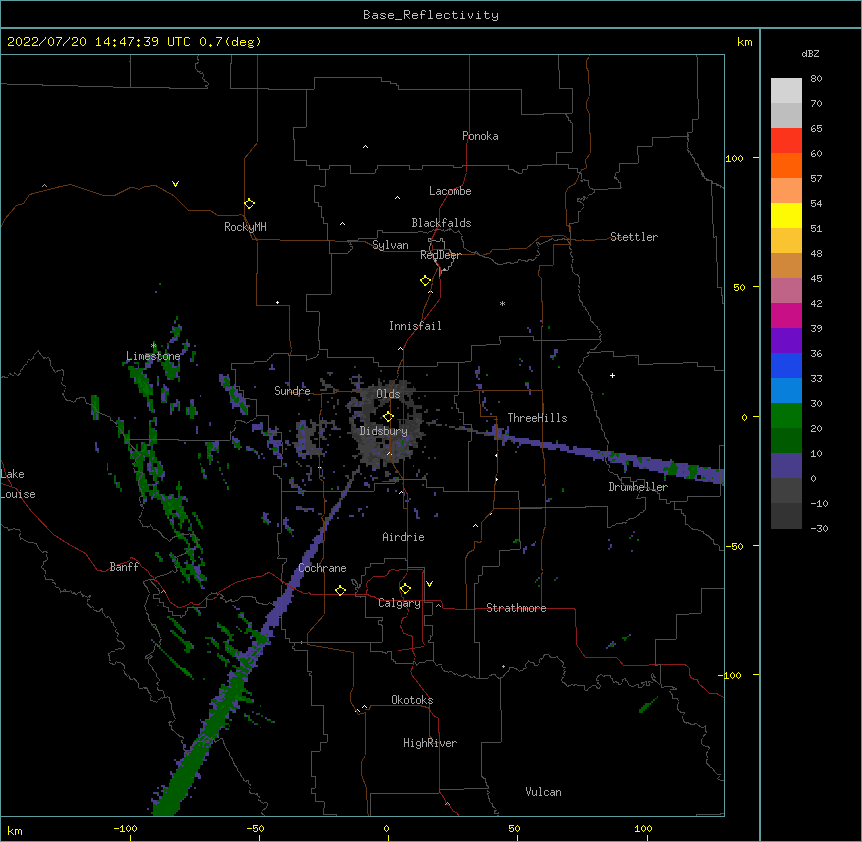
Task: Click the Airdrie label
Action: click(403, 537)
